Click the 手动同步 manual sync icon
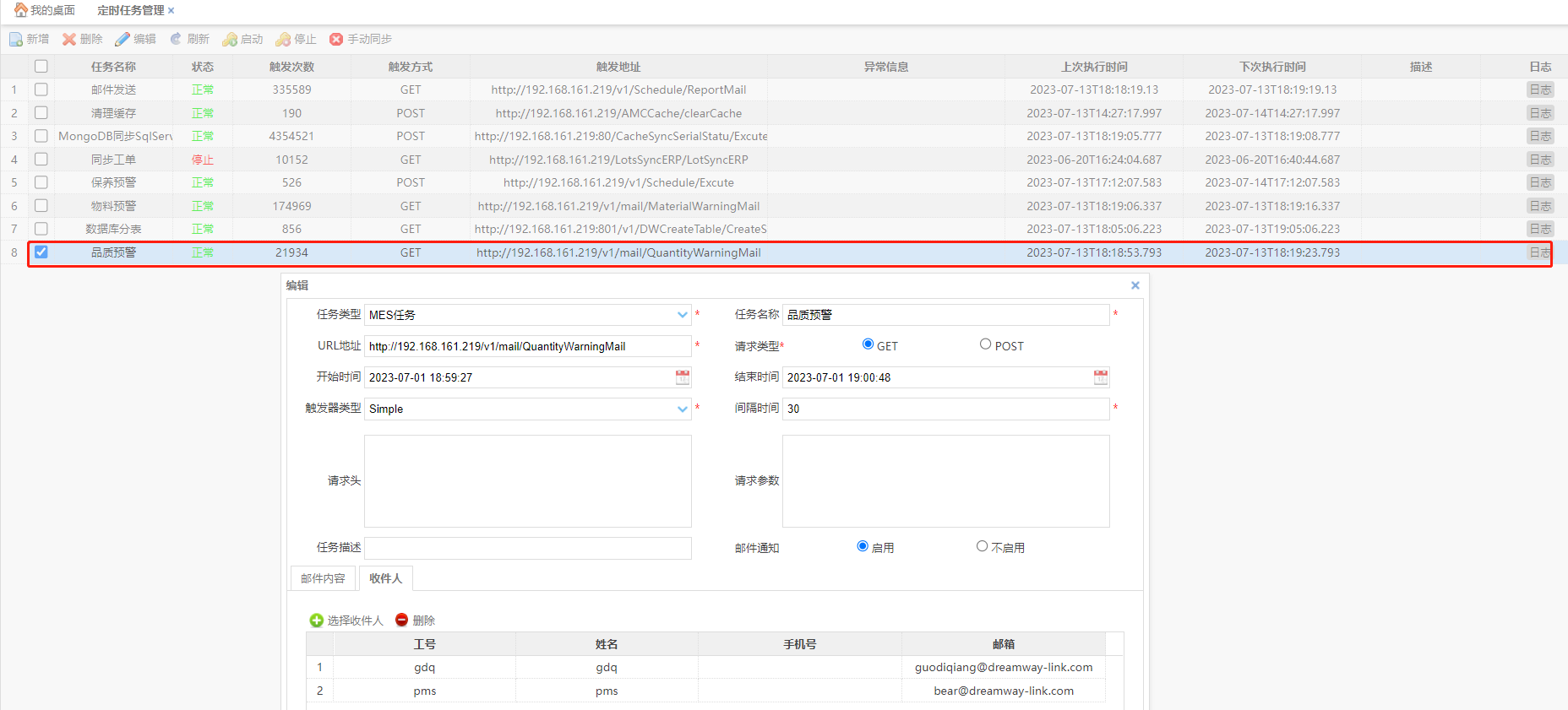Image resolution: width=1568 pixels, height=710 pixels. tap(336, 40)
